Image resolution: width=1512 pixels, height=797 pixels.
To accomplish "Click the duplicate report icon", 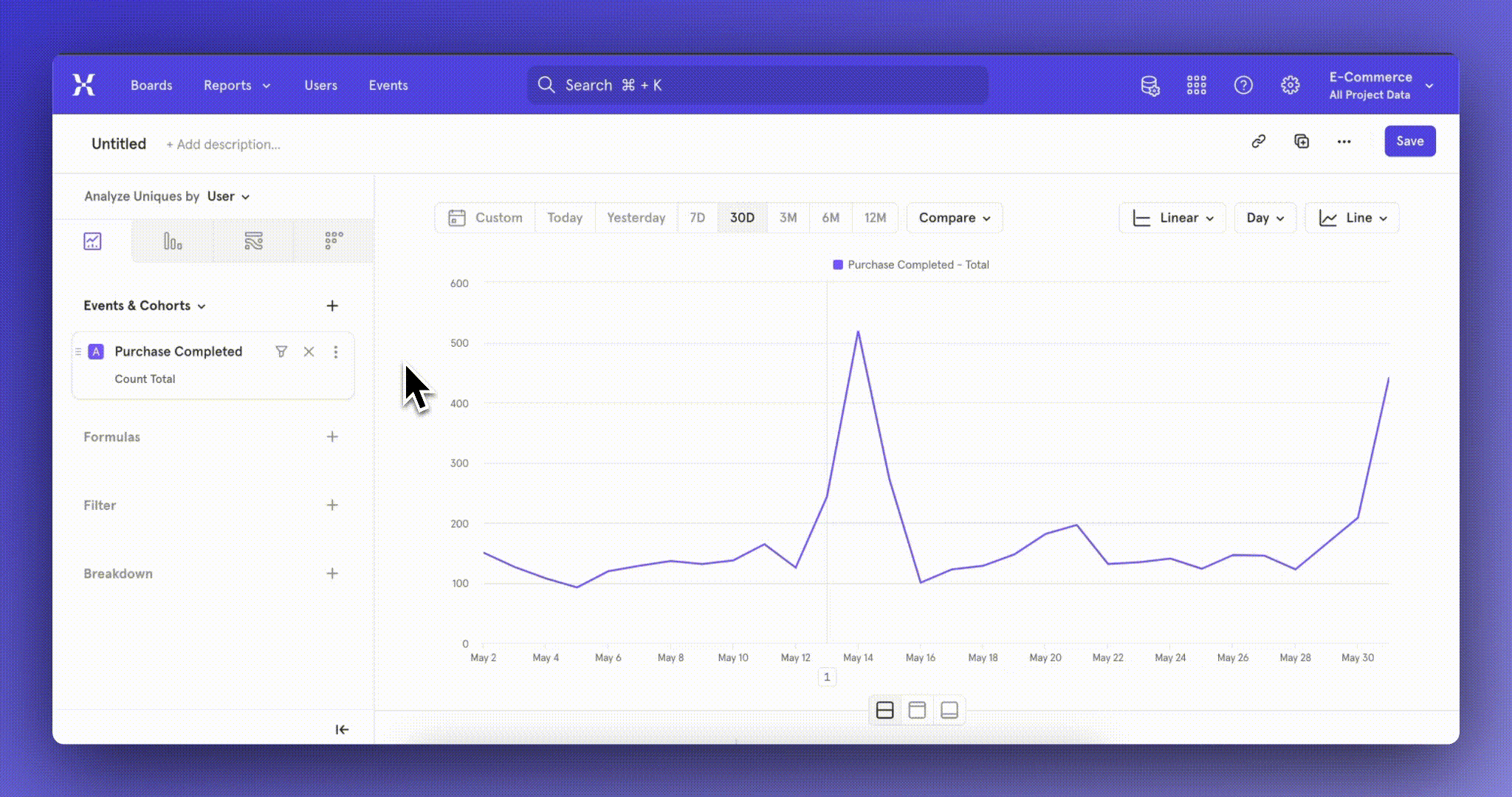I will 1302,141.
